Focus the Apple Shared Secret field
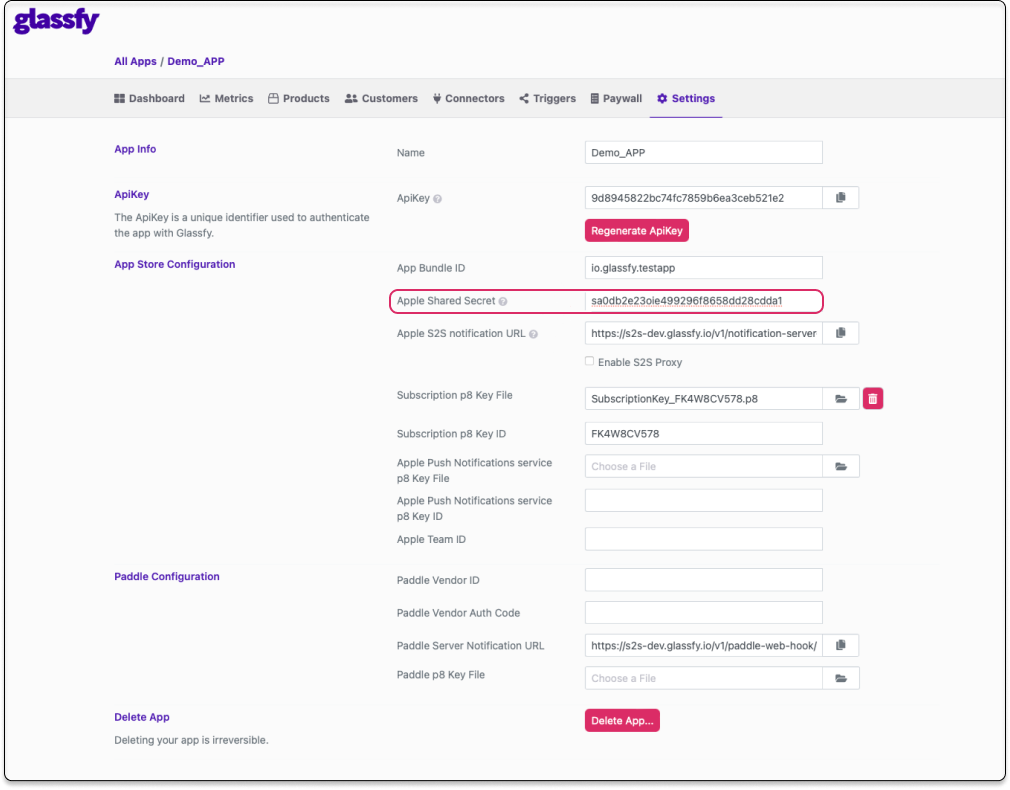Viewport: 1010px width, 790px height. pos(703,301)
